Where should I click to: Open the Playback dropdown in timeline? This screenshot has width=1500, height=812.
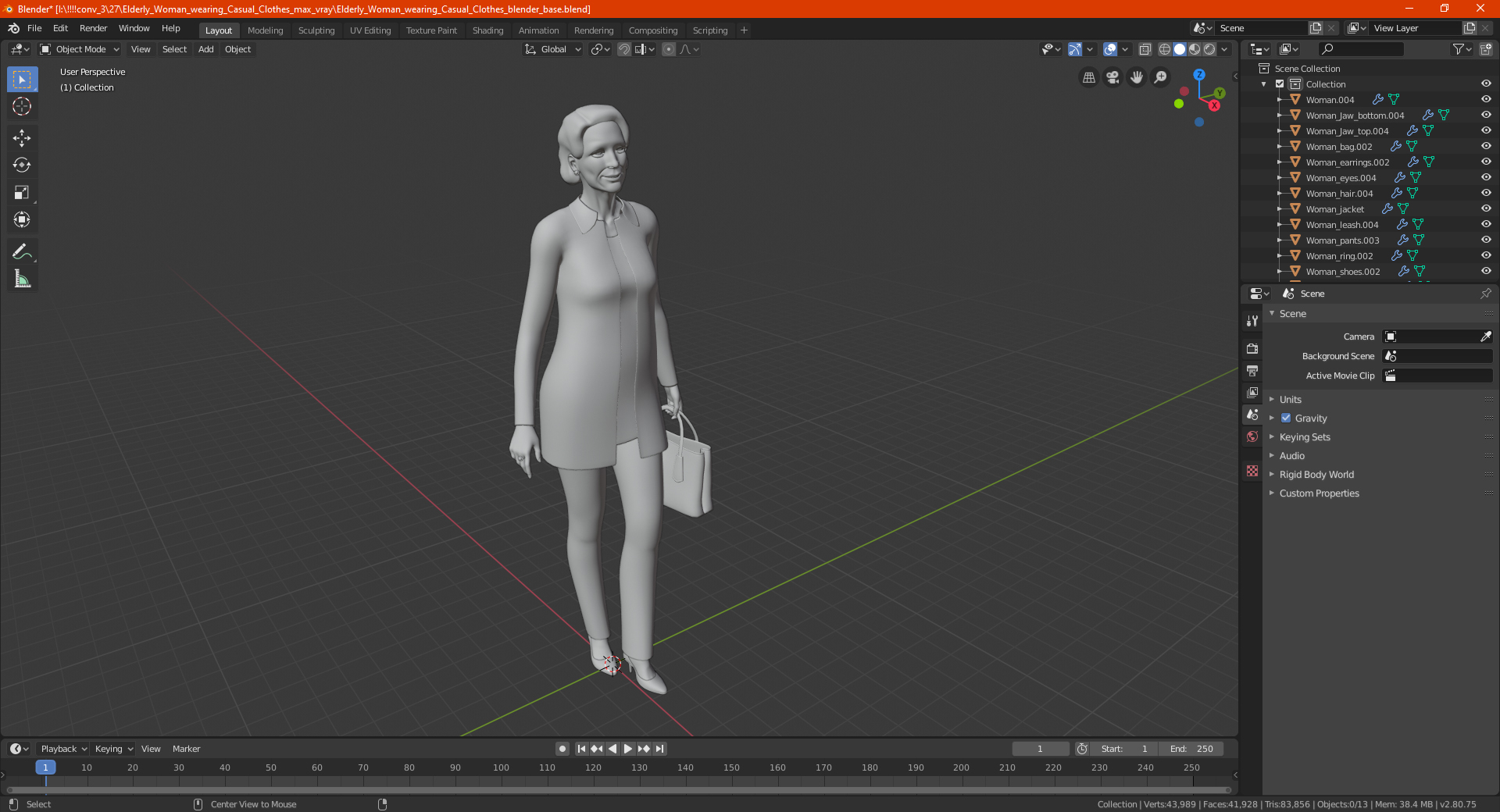(x=64, y=749)
